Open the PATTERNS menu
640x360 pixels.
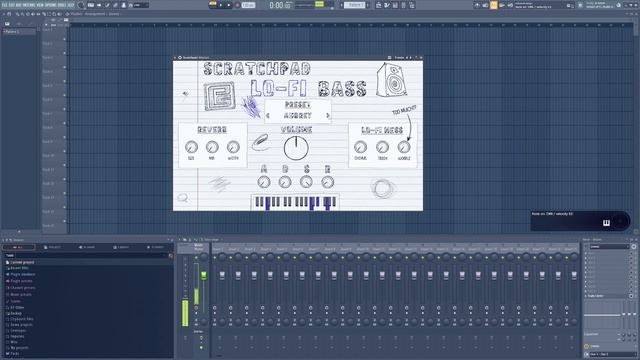(29, 5)
